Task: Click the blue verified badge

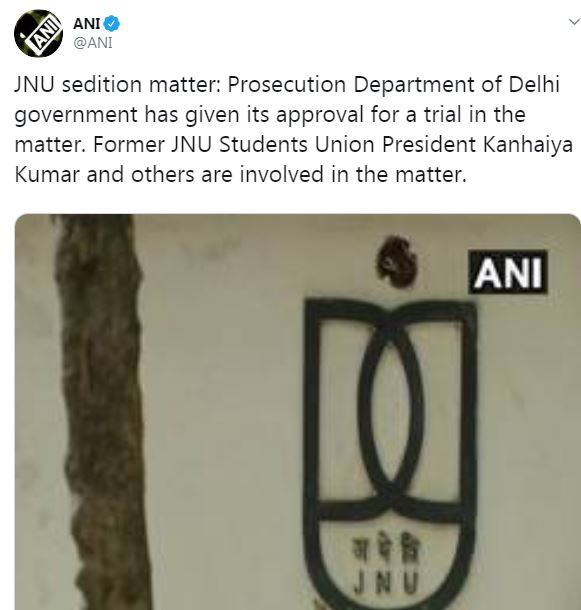Action: [112, 24]
